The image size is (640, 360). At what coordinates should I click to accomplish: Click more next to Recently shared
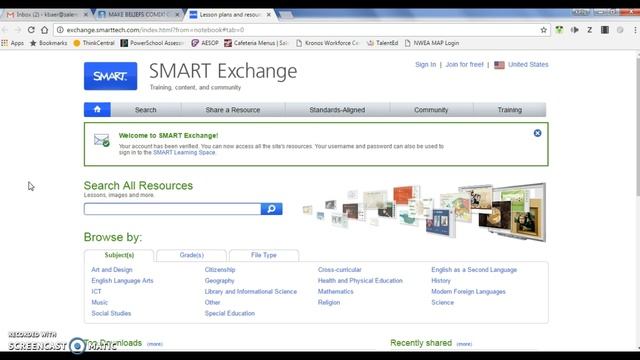pos(464,344)
